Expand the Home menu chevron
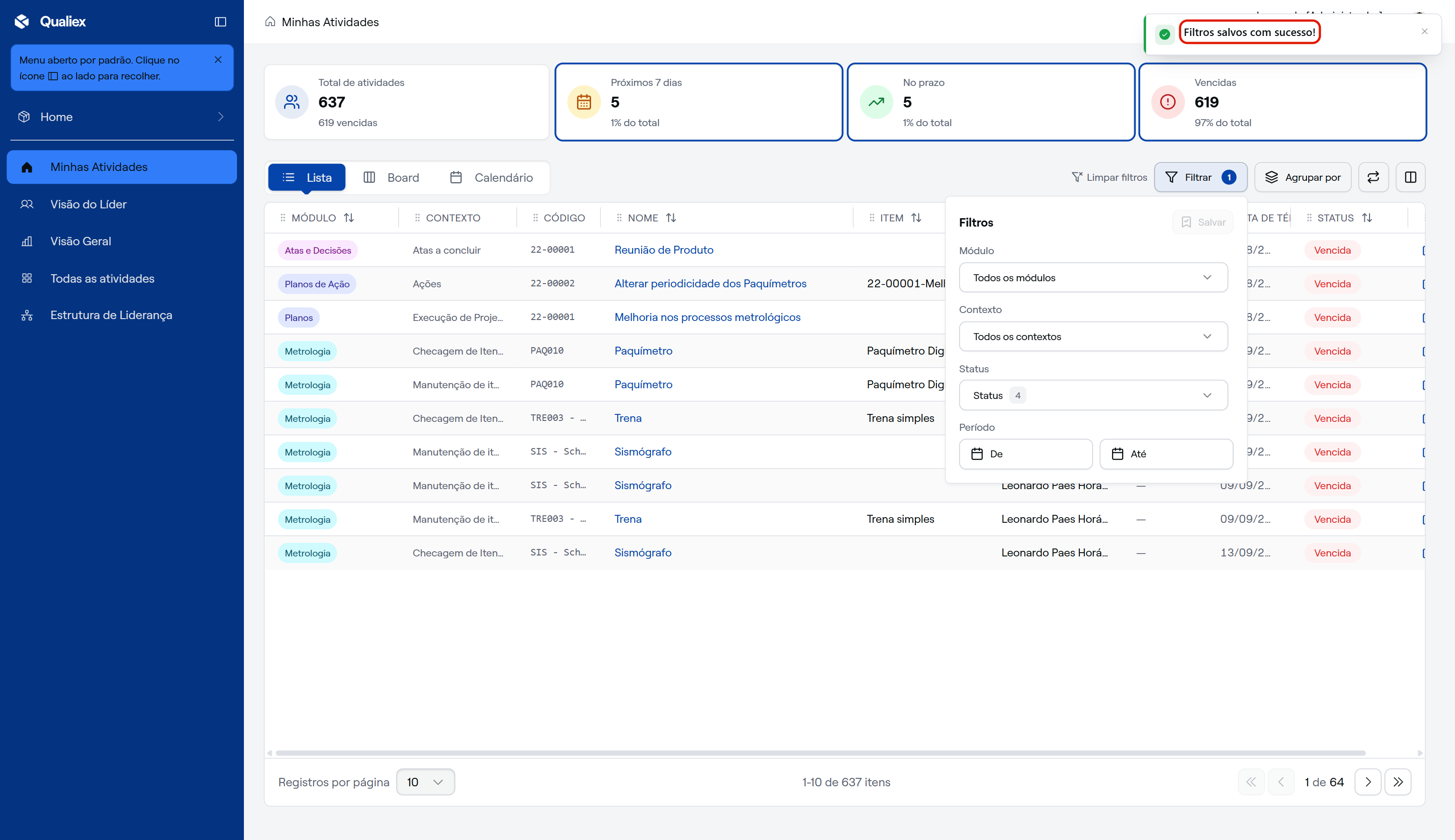This screenshot has height=840, width=1455. pyautogui.click(x=221, y=116)
